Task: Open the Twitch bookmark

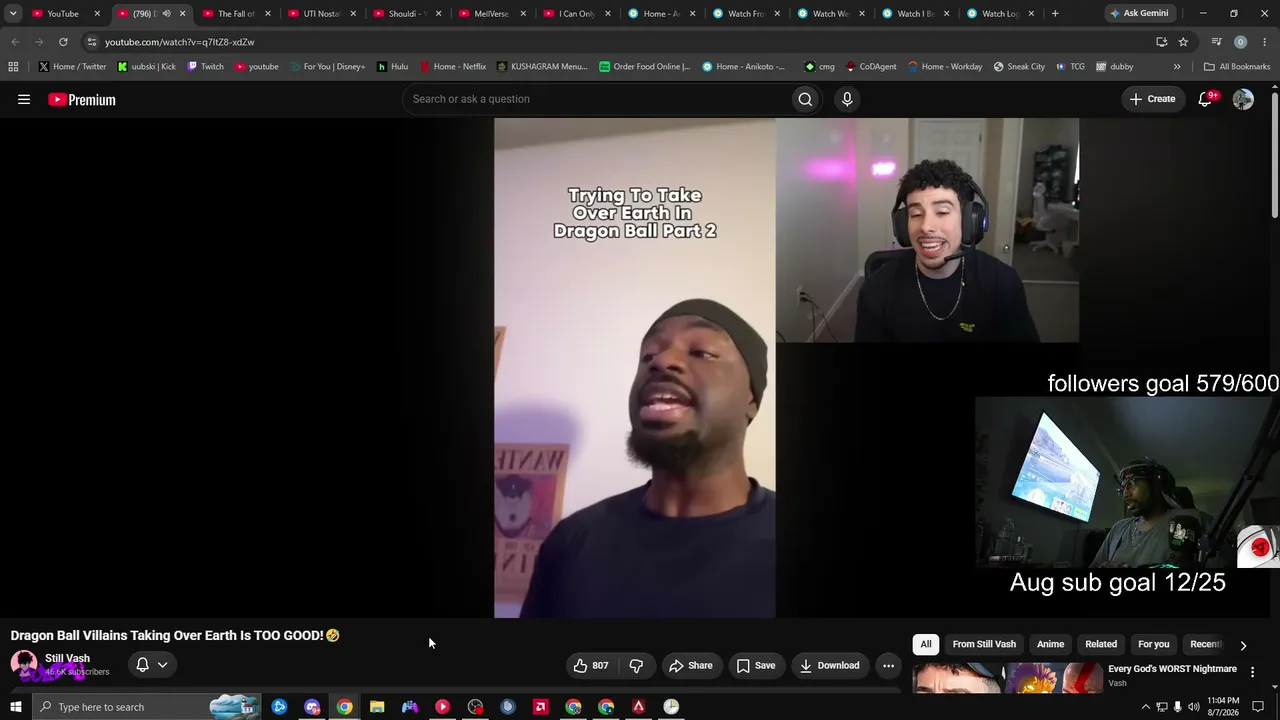Action: [205, 67]
